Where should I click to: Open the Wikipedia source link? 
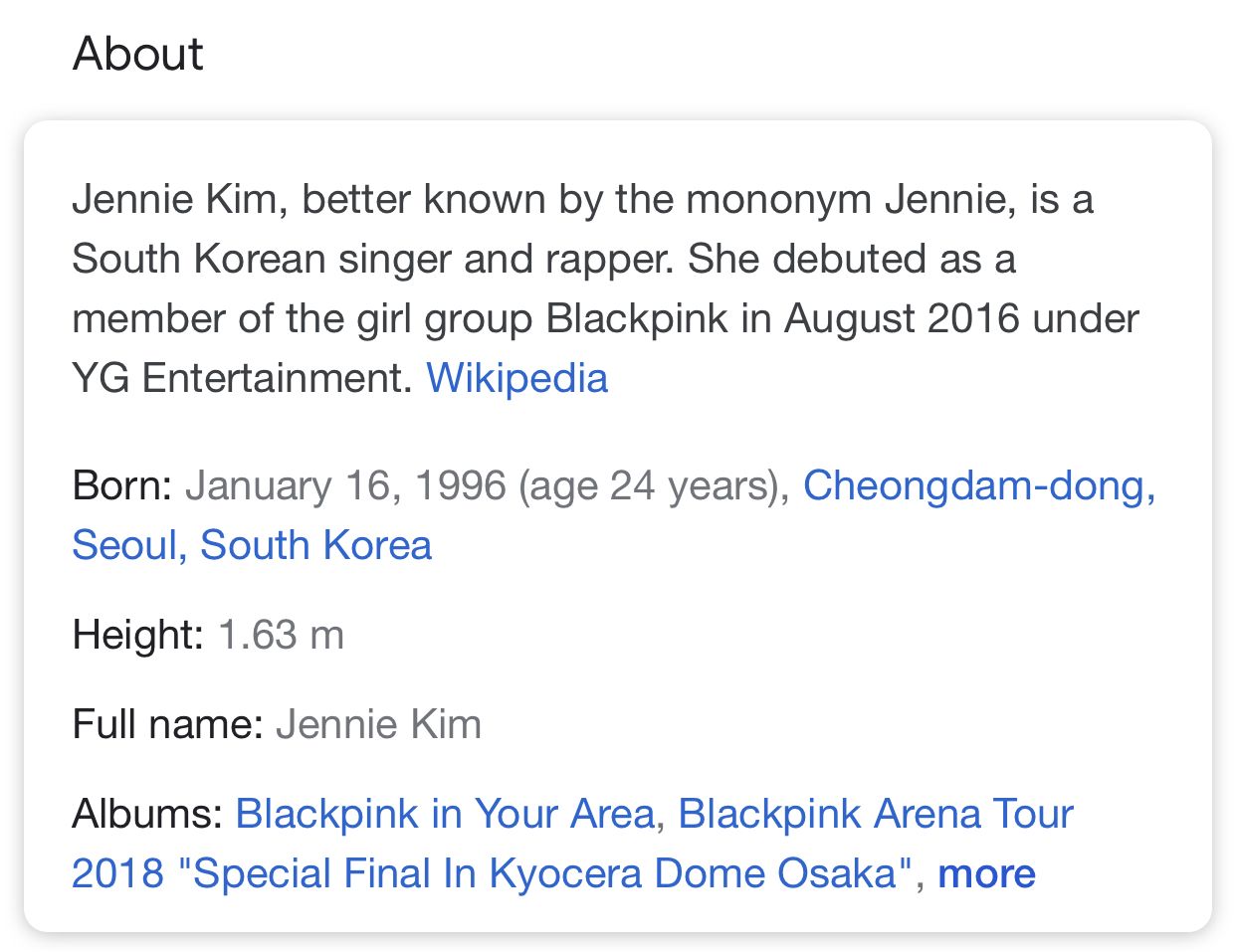coord(516,378)
